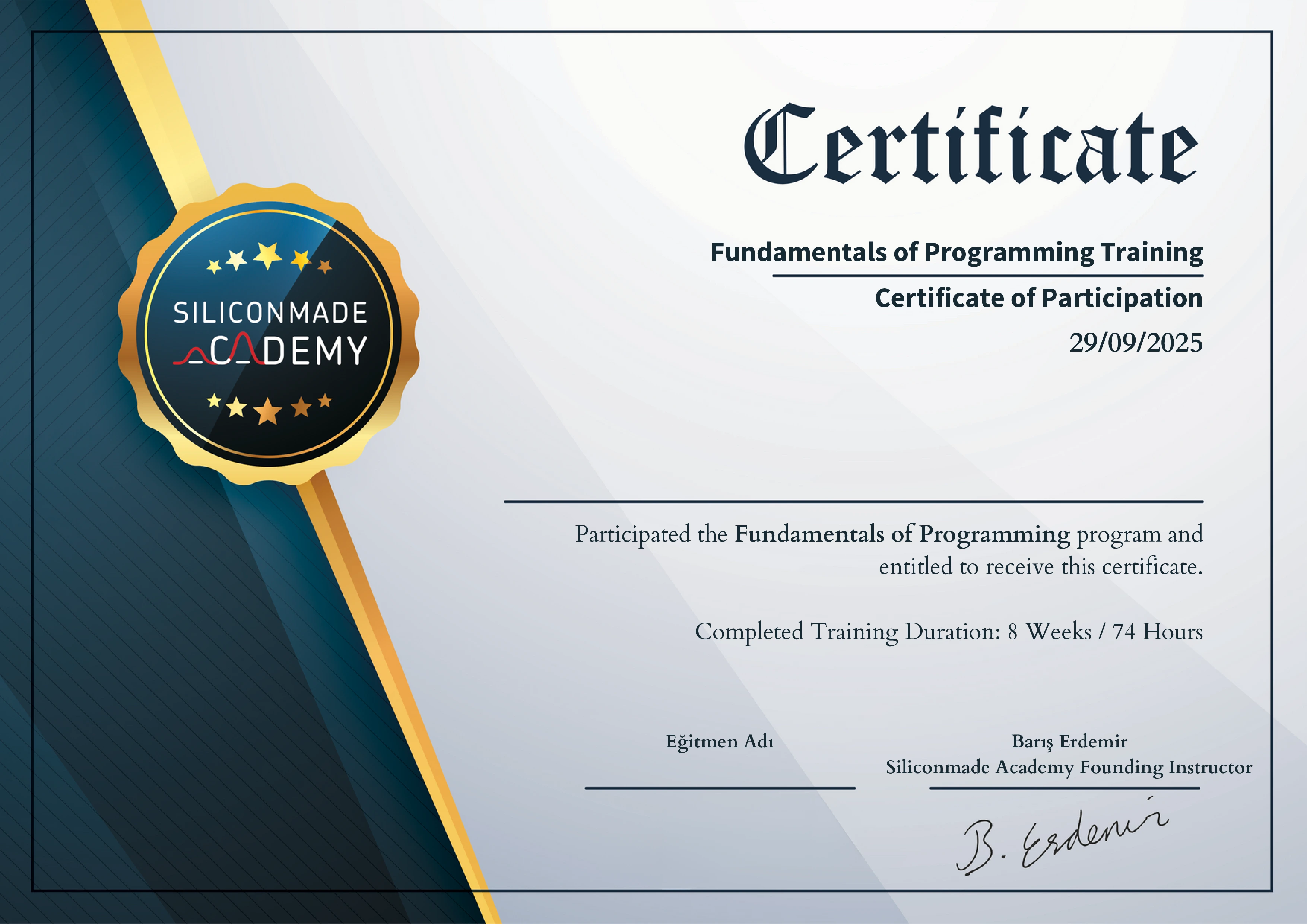Click the large center star above Siliconmade

pyautogui.click(x=267, y=255)
